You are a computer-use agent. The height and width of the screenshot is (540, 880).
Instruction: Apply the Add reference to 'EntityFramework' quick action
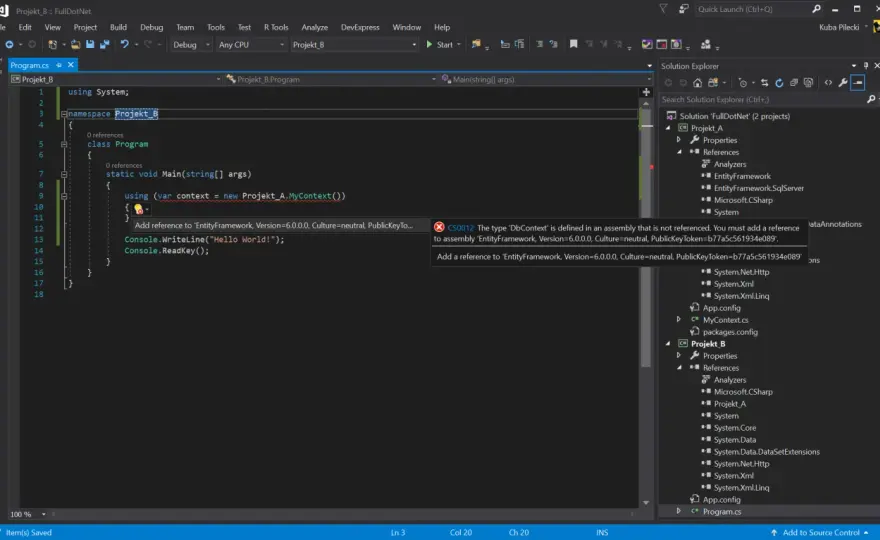click(x=274, y=226)
